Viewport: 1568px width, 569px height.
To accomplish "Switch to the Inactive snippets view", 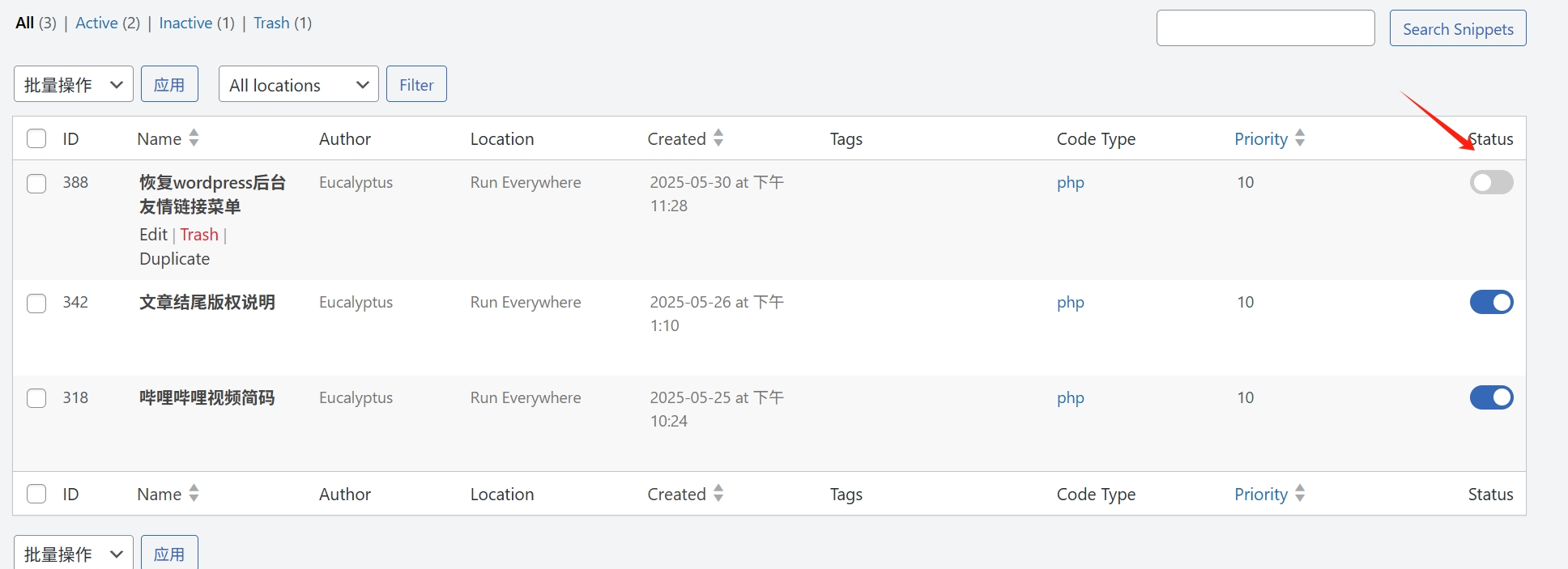I will pos(185,23).
